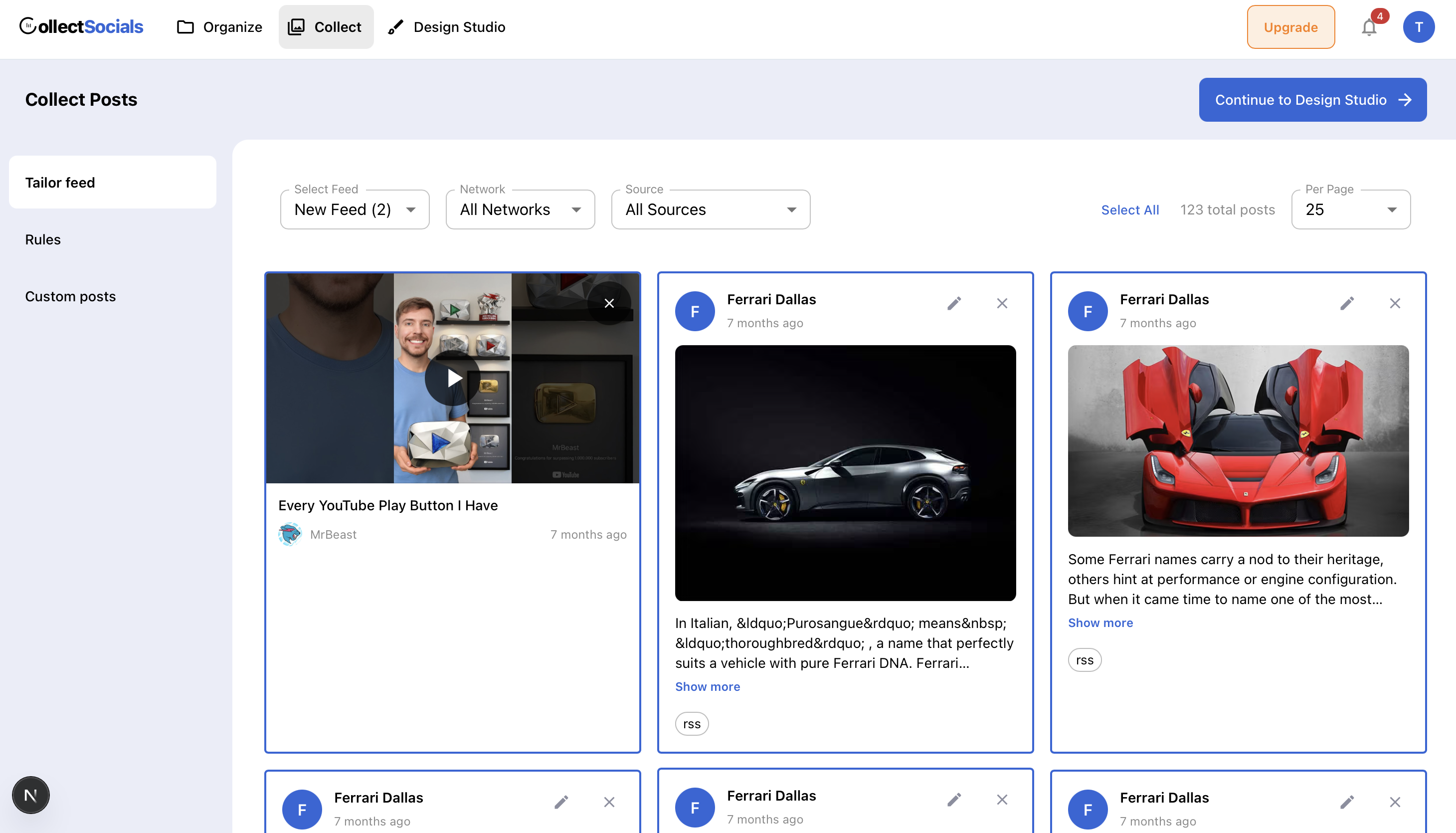The width and height of the screenshot is (1456, 833).
Task: Continue to Design Studio
Action: [1312, 100]
